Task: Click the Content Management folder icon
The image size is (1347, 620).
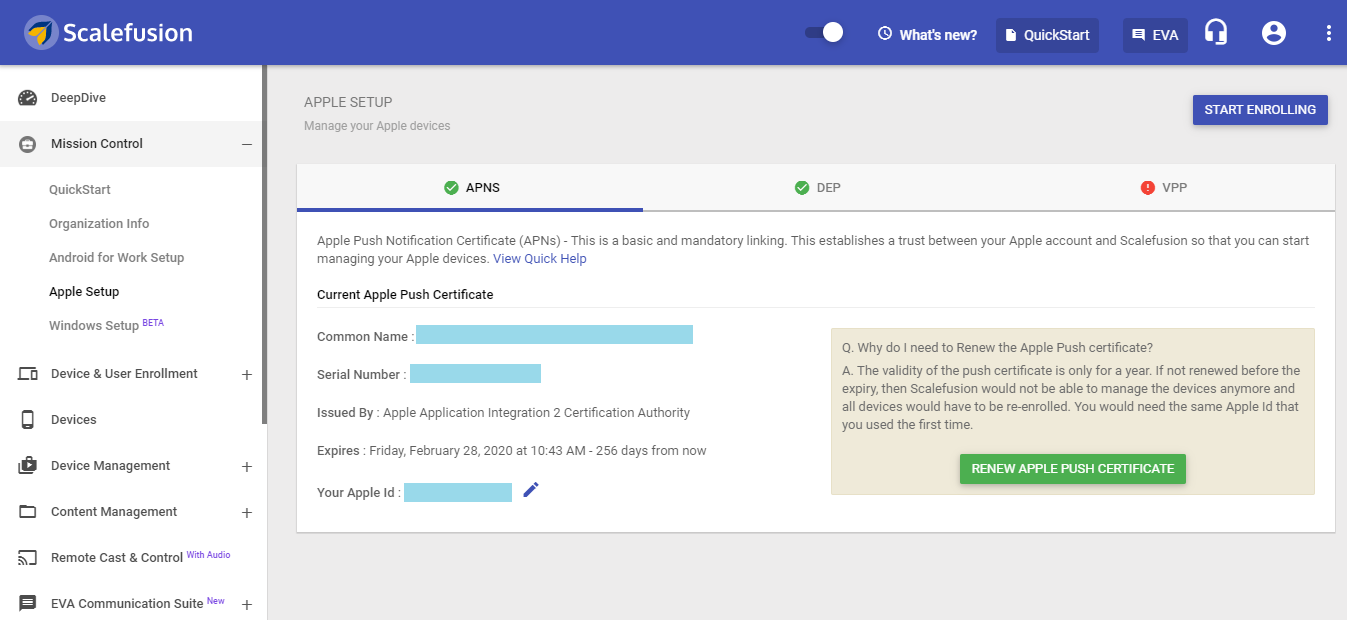Action: (x=28, y=512)
